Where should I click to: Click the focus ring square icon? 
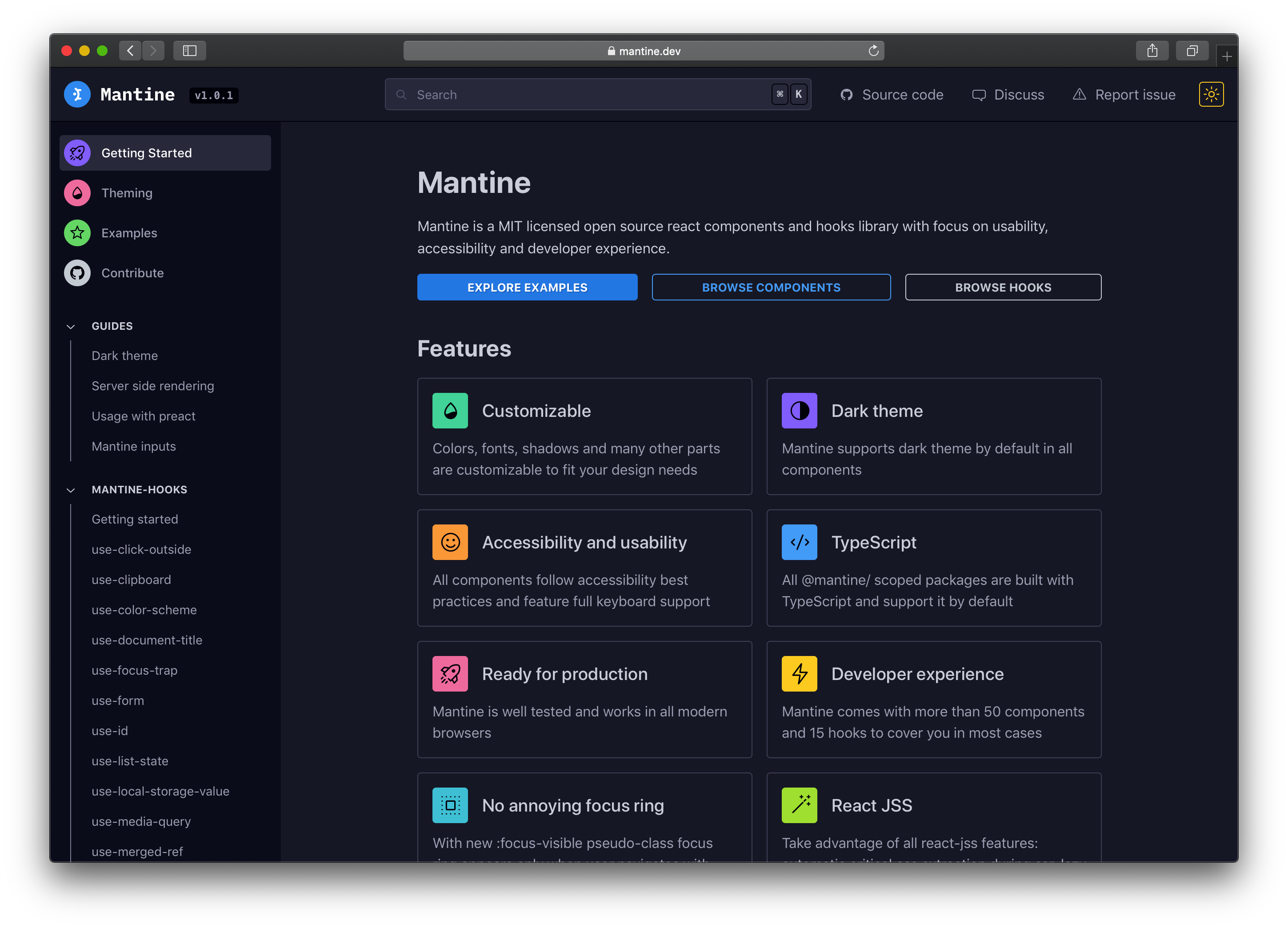tap(450, 805)
